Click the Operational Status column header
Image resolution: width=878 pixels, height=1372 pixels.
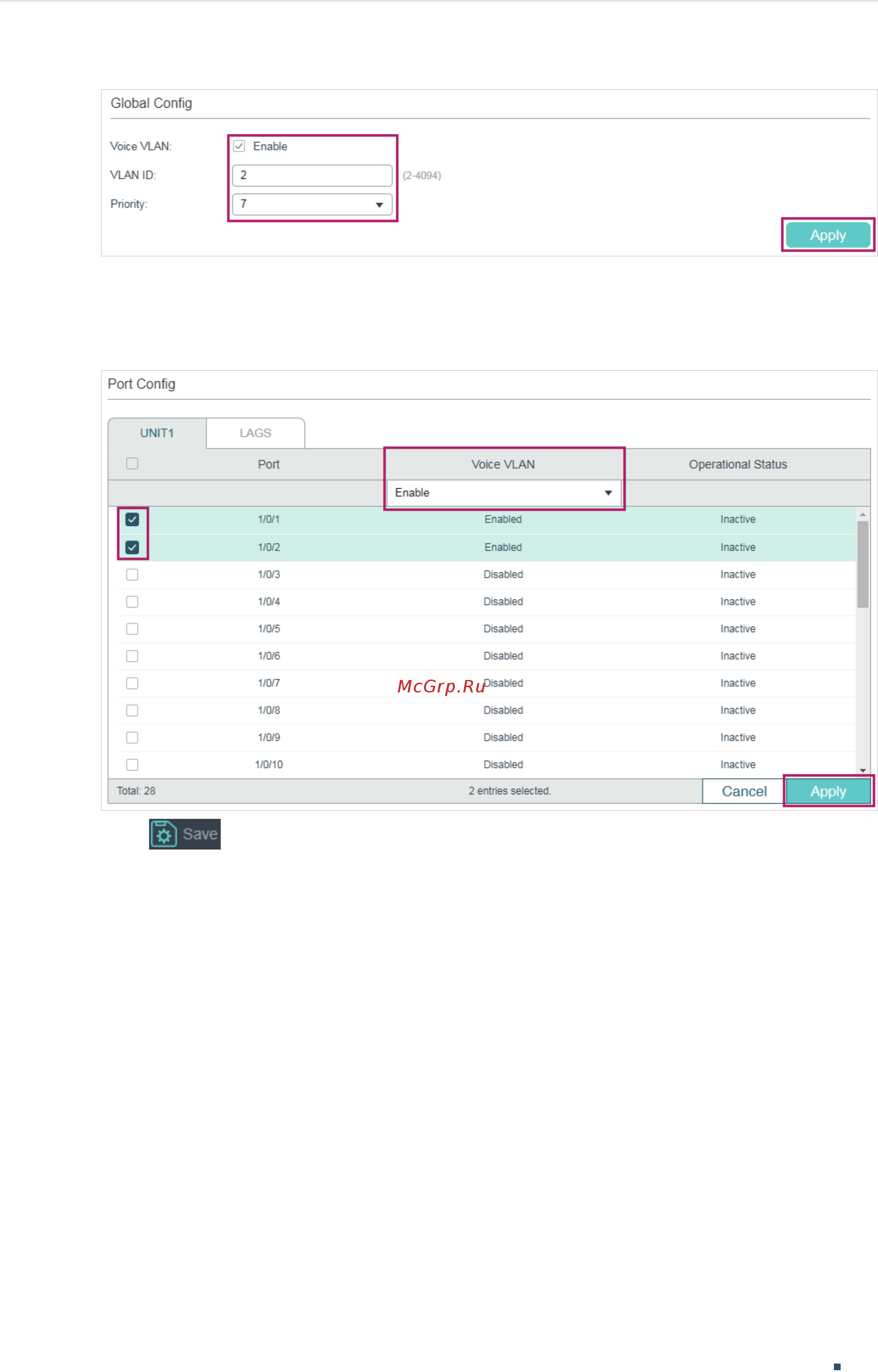tap(738, 465)
